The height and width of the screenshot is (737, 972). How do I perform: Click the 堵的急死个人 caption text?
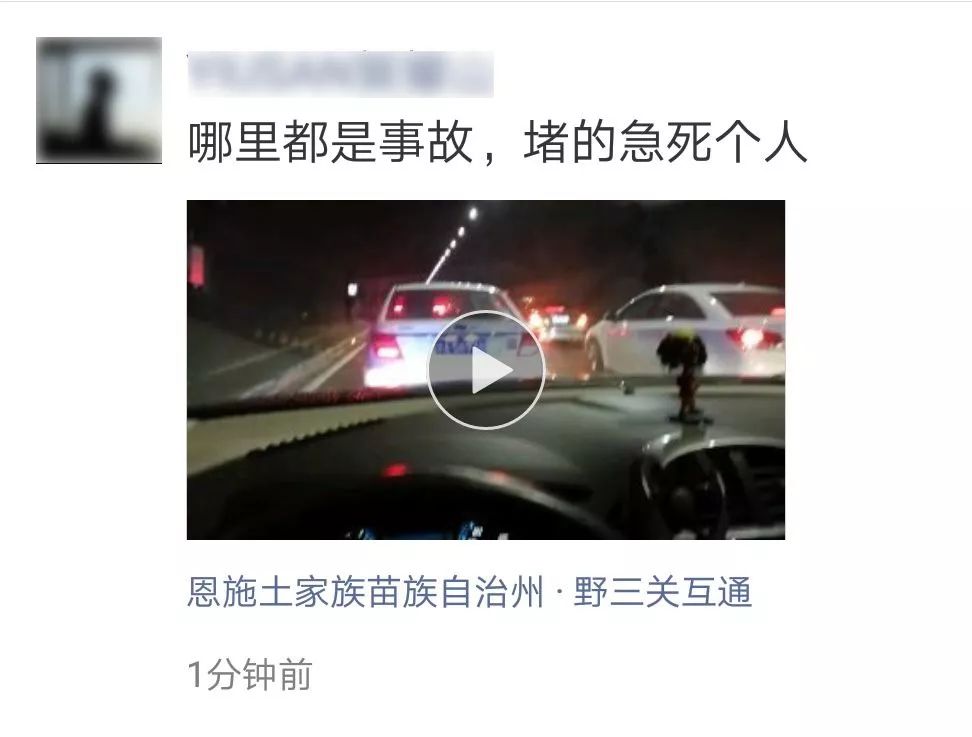[x=665, y=142]
